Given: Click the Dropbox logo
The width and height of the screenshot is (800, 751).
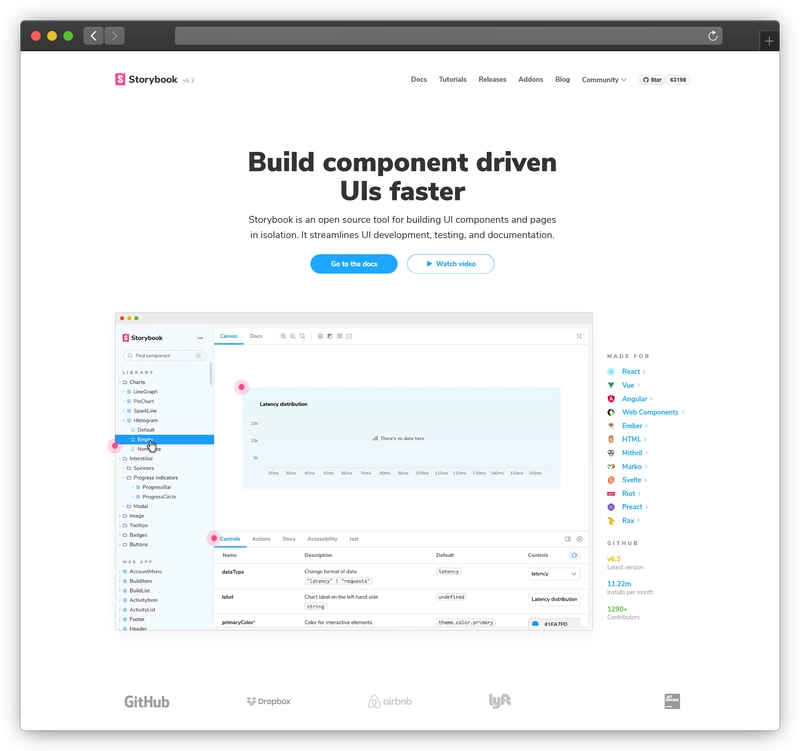Looking at the screenshot, I should [268, 702].
